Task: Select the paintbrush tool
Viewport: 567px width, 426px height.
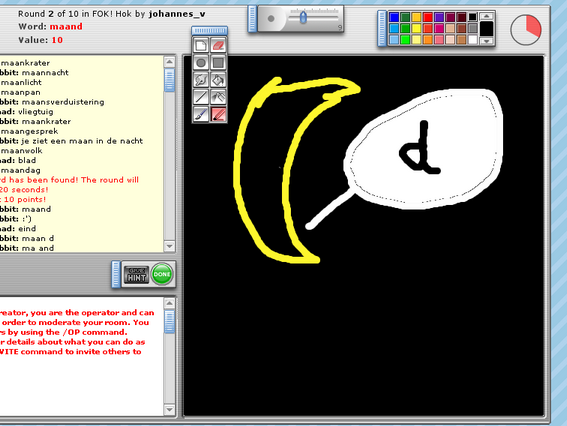Action: (x=201, y=114)
